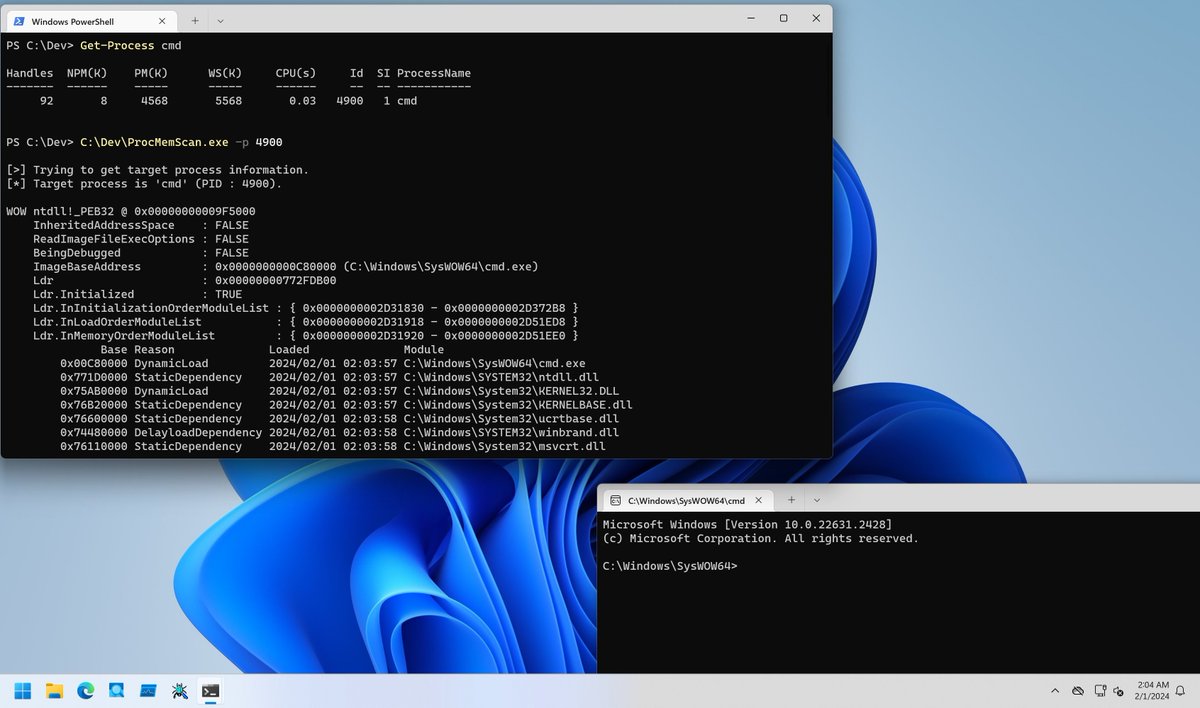1200x708 pixels.
Task: Click the PowerShell icon in the tab
Action: (19, 20)
